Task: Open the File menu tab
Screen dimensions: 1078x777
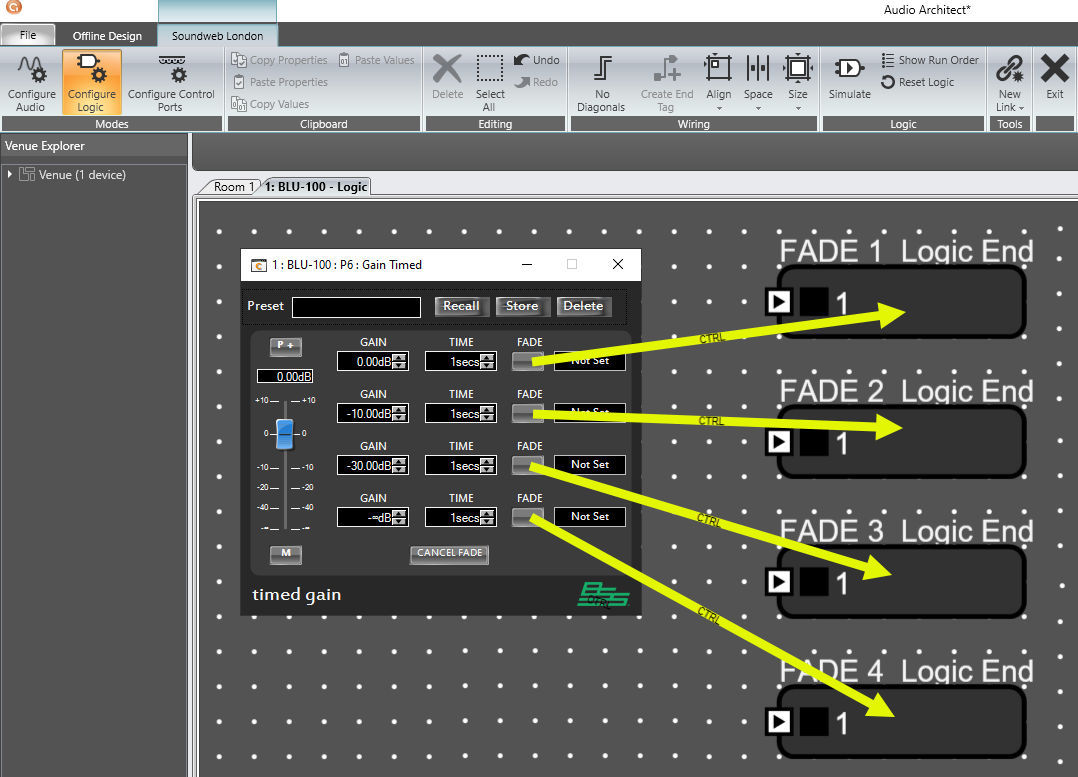Action: (x=28, y=35)
